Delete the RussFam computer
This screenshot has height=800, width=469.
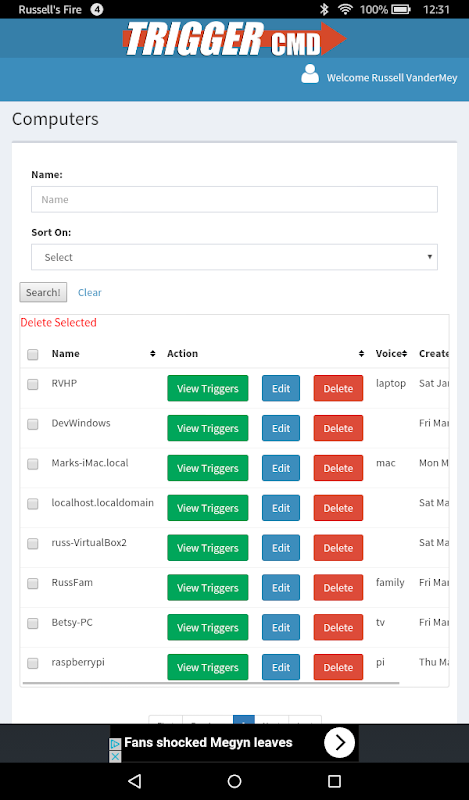click(338, 587)
